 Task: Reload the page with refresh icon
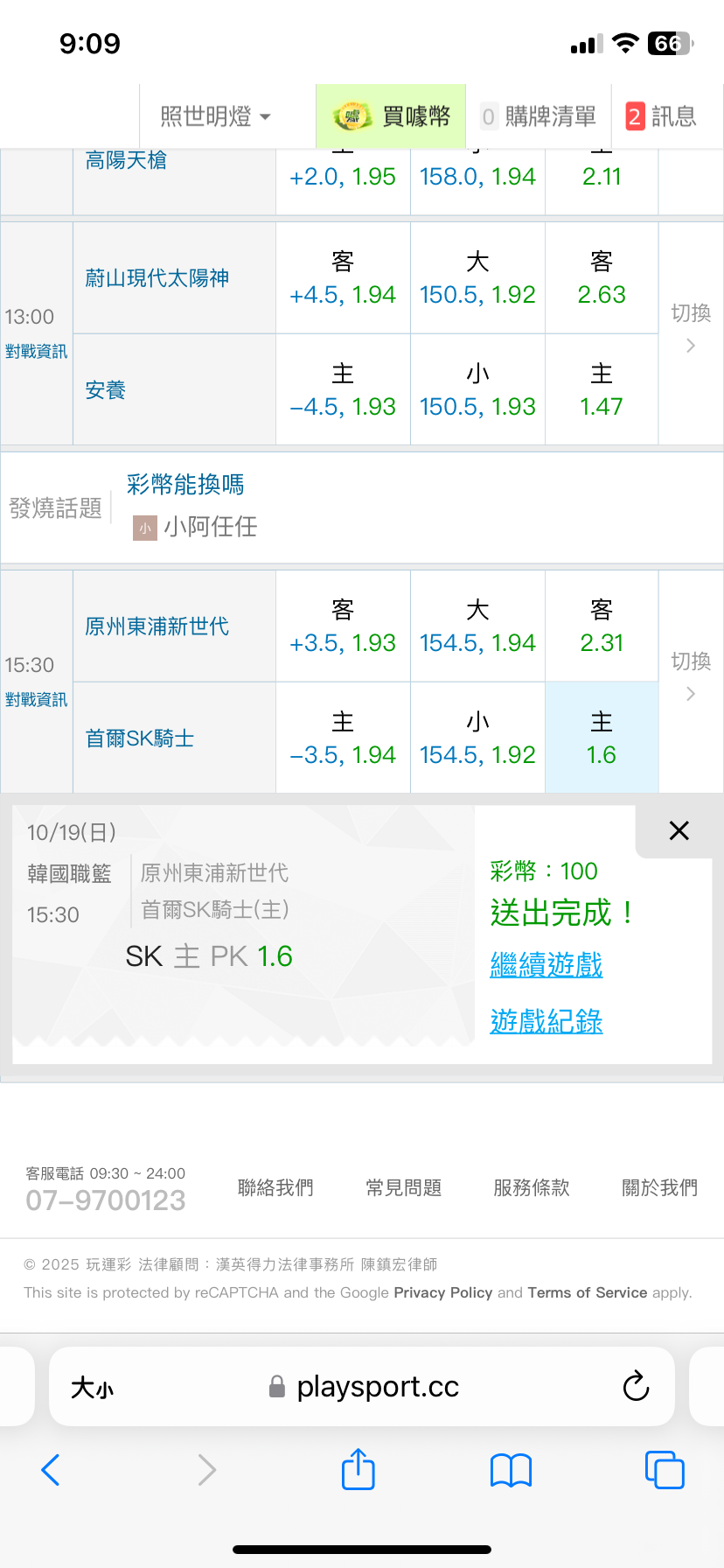[636, 1386]
